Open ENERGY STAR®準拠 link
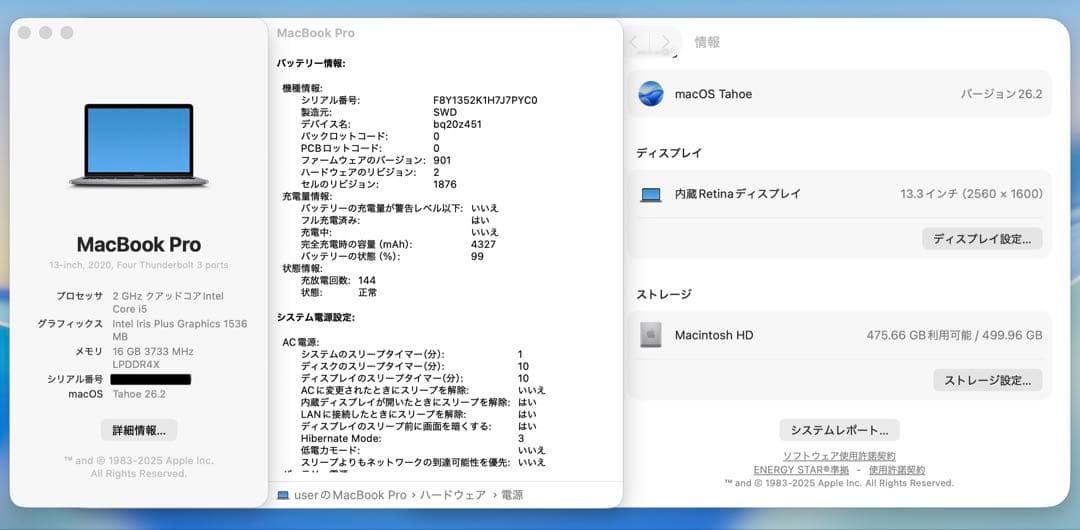 (801, 470)
